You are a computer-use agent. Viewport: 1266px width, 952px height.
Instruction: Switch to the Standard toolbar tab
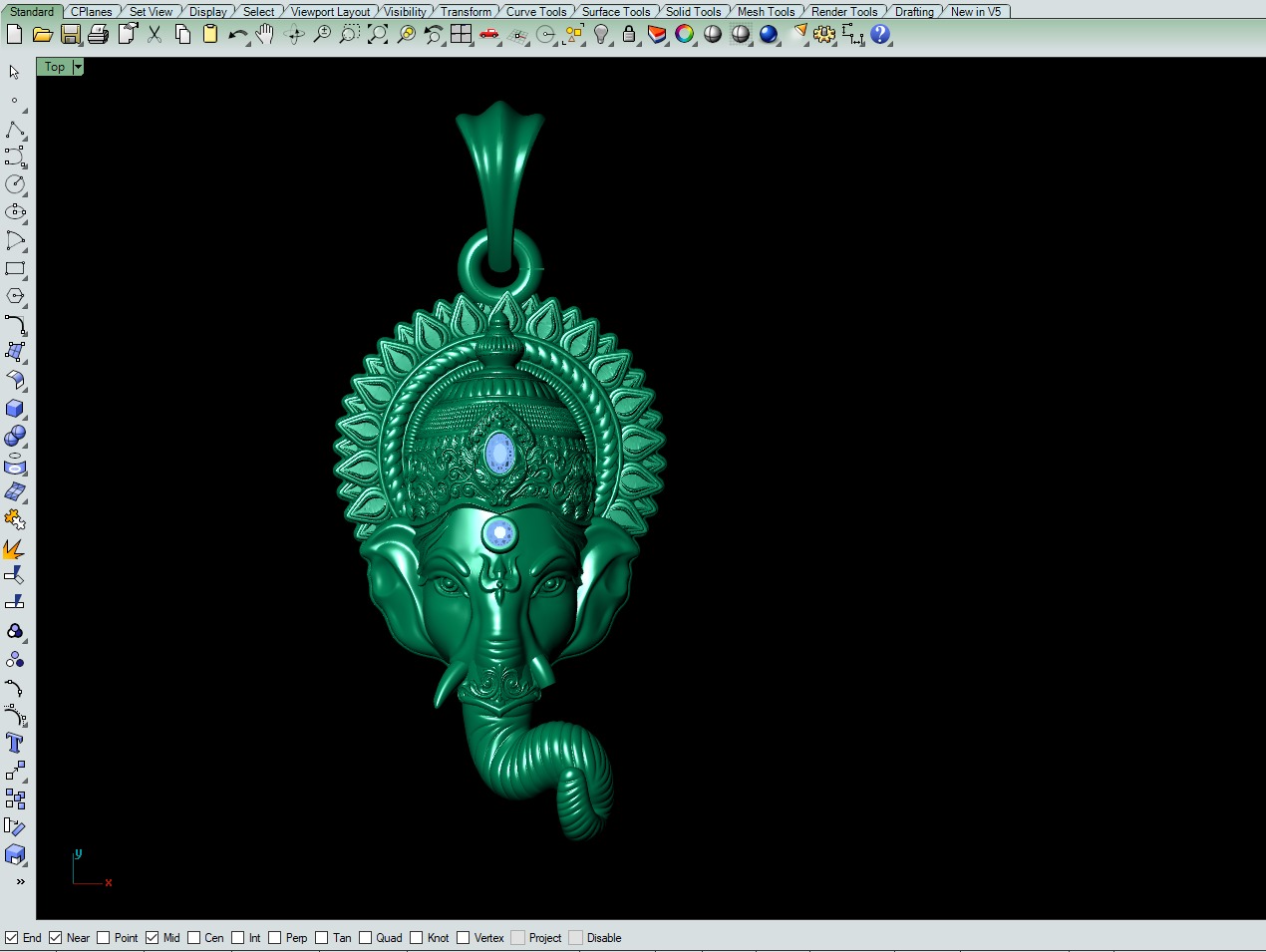32,12
